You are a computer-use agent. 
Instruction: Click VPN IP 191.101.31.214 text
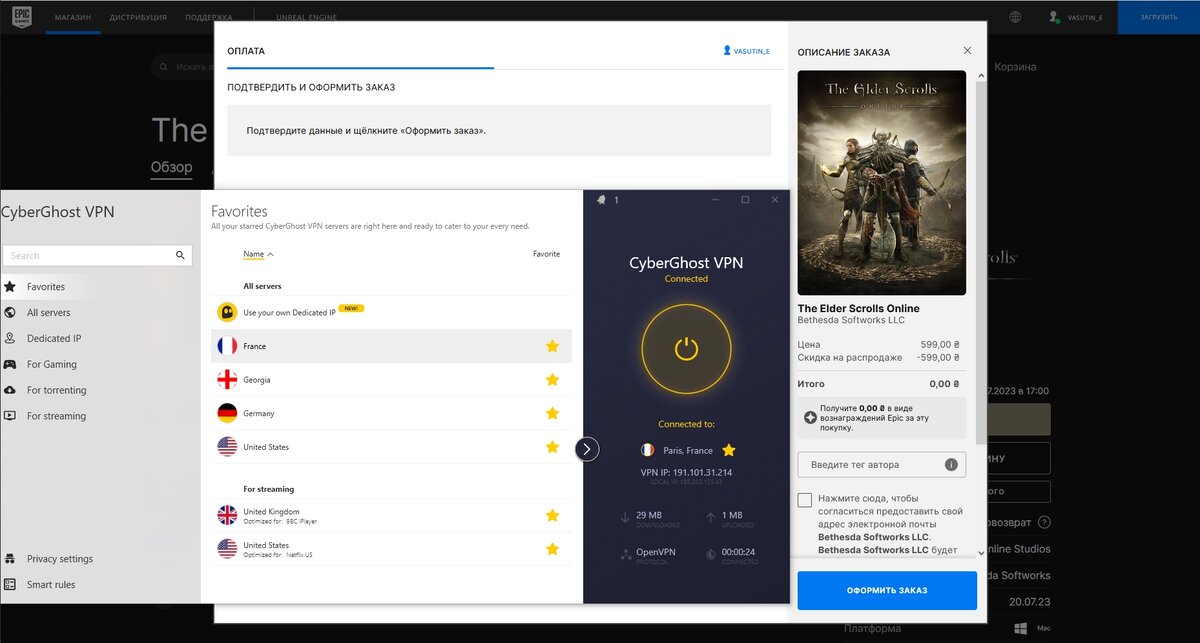(x=686, y=472)
